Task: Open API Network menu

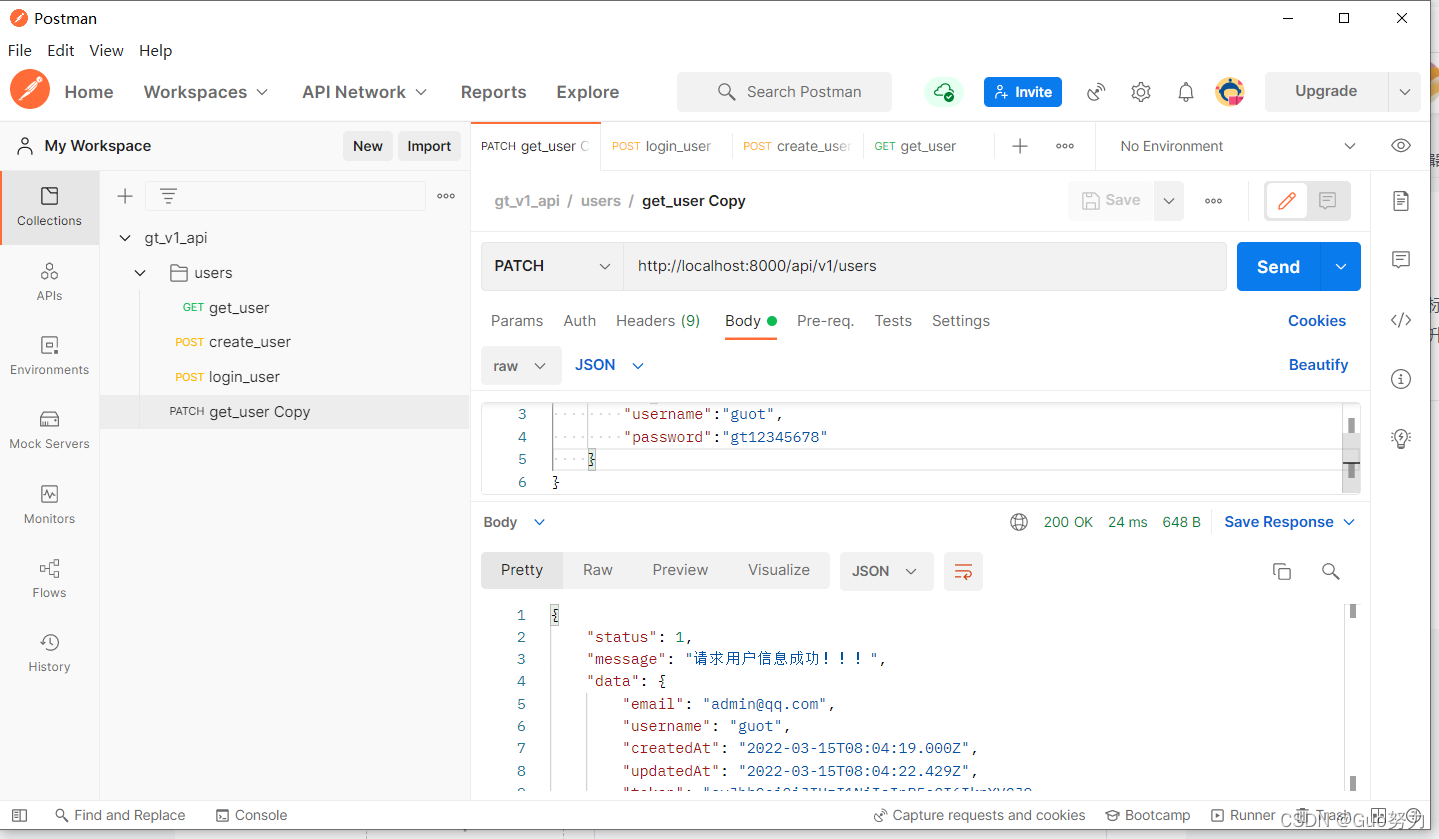Action: 365,92
